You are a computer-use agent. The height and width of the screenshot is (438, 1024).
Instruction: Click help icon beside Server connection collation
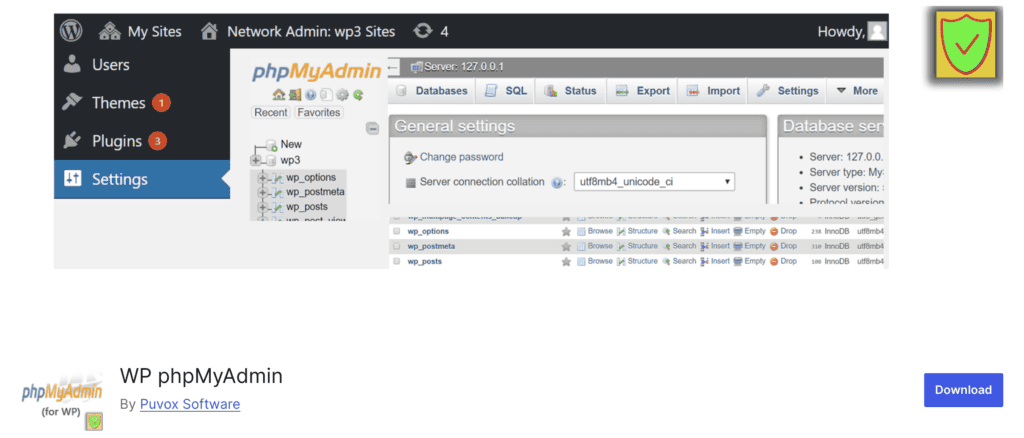pyautogui.click(x=556, y=183)
